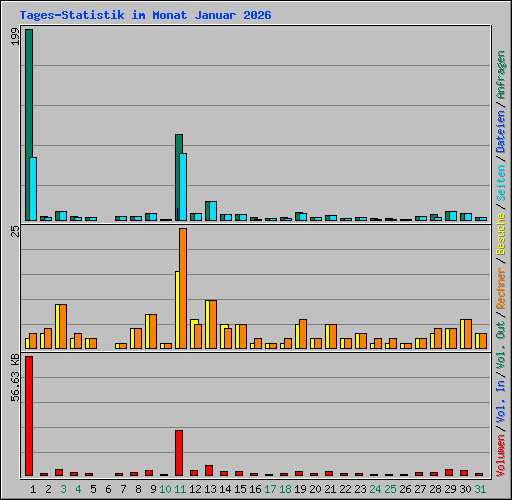Click the 'Volumen' legend label
512x500 pixels.
point(501,456)
